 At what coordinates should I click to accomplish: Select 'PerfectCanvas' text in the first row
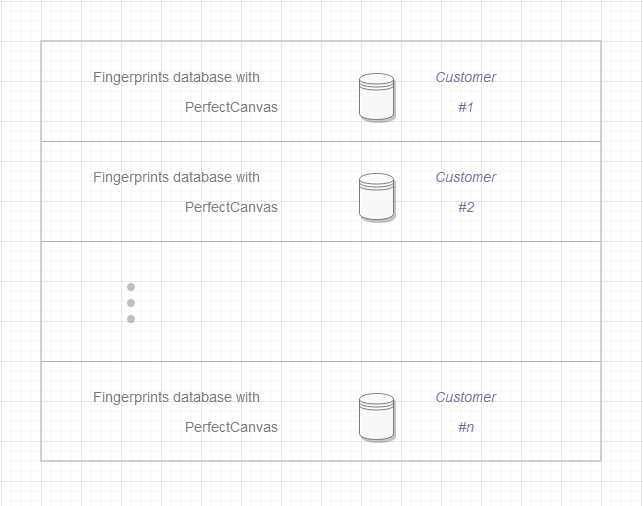click(x=231, y=107)
